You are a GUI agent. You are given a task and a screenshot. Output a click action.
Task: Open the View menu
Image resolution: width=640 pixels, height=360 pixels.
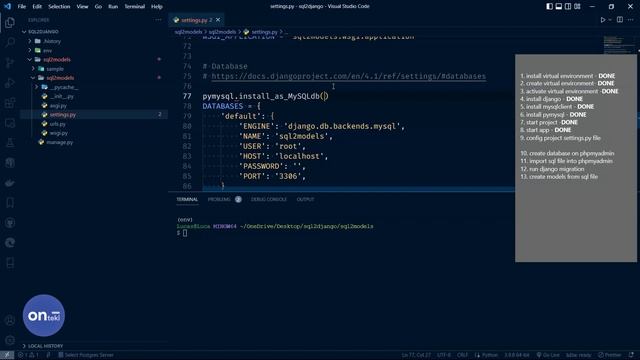point(82,7)
